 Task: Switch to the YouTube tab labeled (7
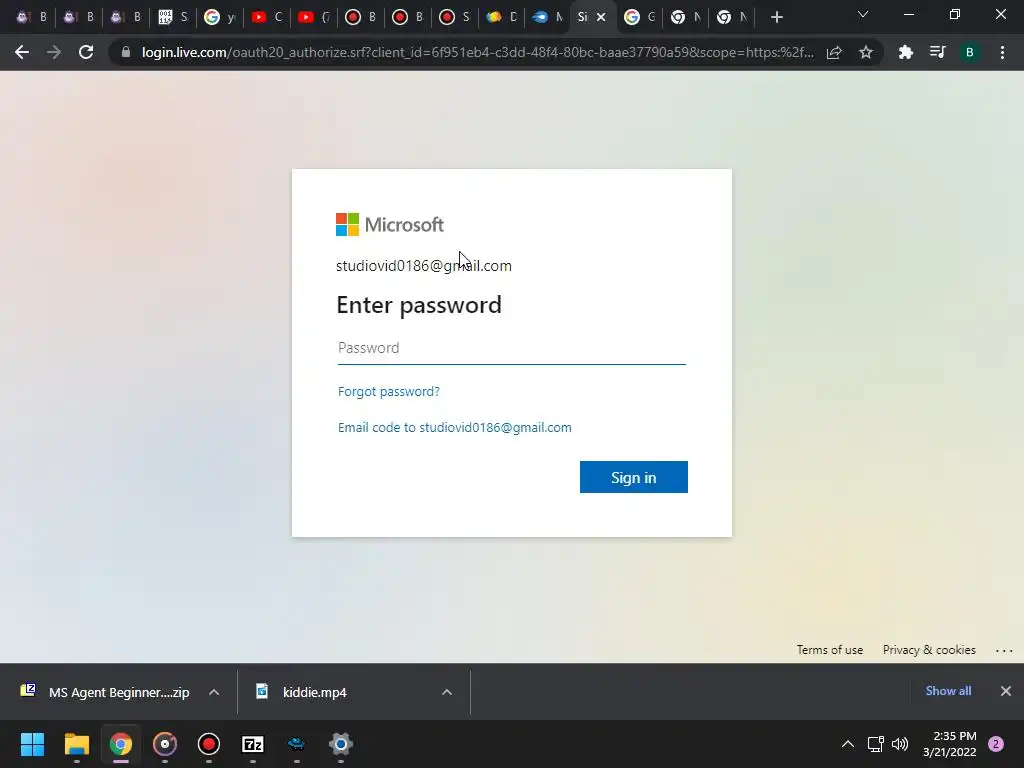point(313,17)
